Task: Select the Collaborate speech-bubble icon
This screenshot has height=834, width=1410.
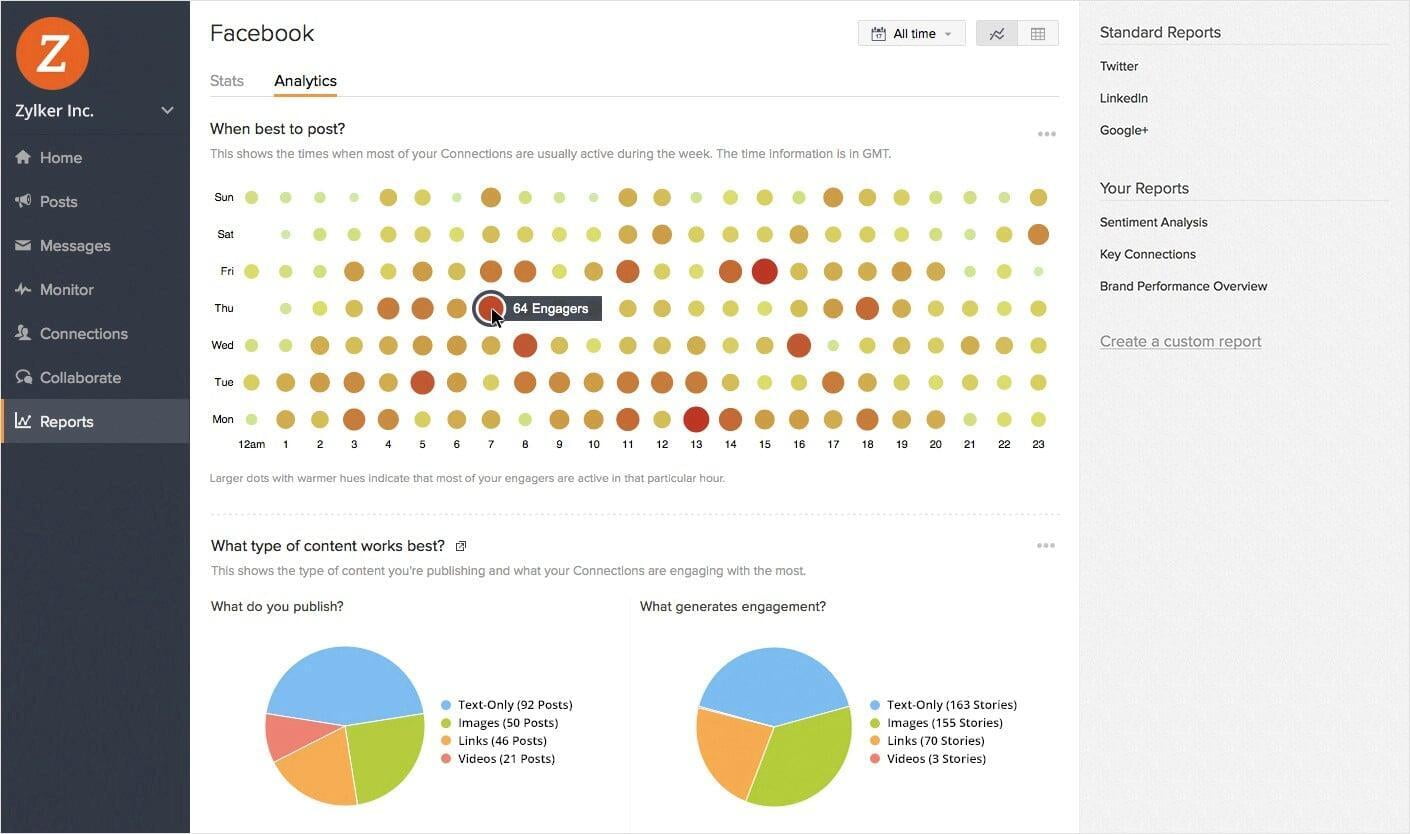Action: point(23,377)
